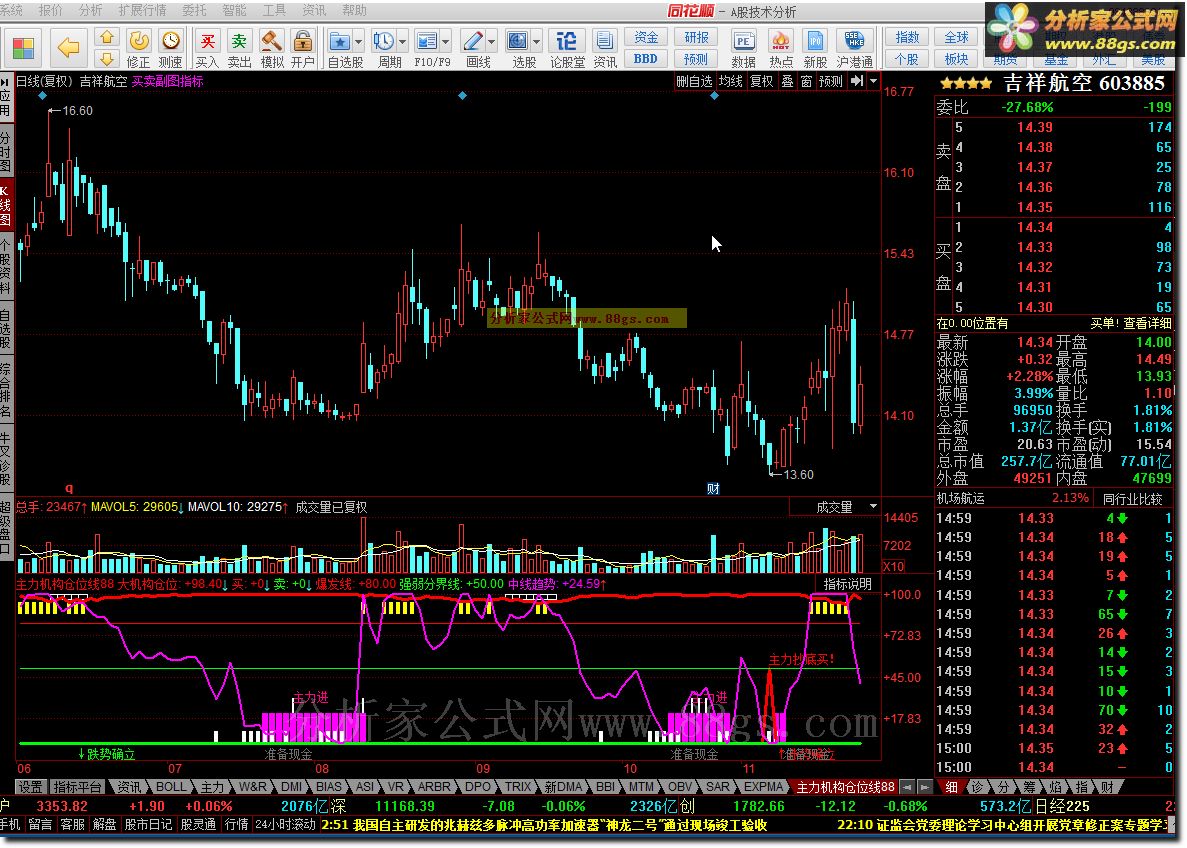
Task: Click the small yellow down arrow icon
Action: pos(107,58)
